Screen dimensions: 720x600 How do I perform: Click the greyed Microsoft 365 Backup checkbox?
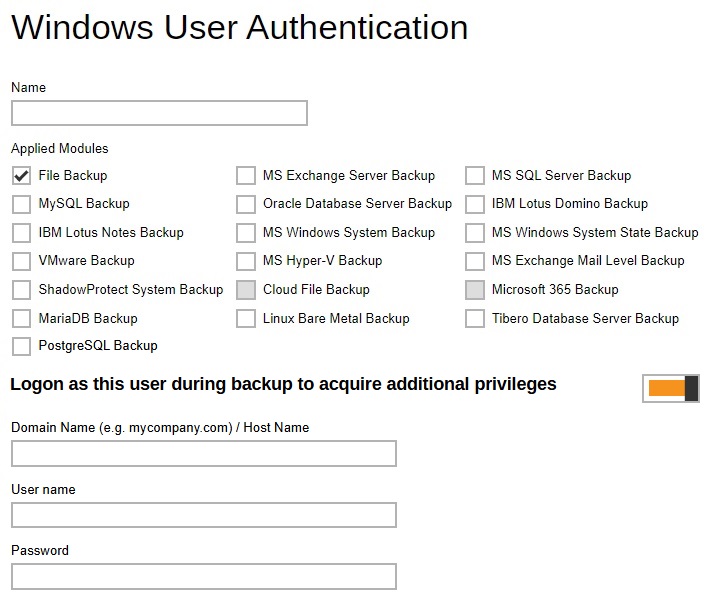point(475,290)
